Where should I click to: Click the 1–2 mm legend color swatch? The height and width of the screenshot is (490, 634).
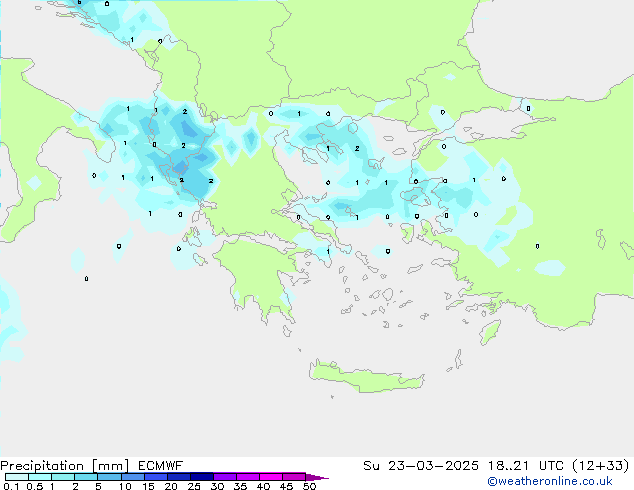pyautogui.click(x=63, y=477)
